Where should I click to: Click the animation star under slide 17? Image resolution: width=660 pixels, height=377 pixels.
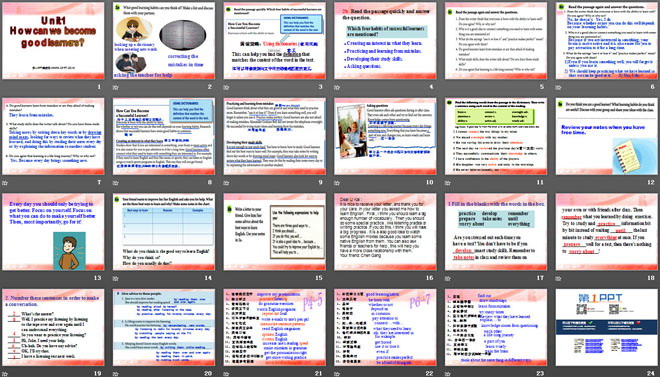tap(447, 278)
